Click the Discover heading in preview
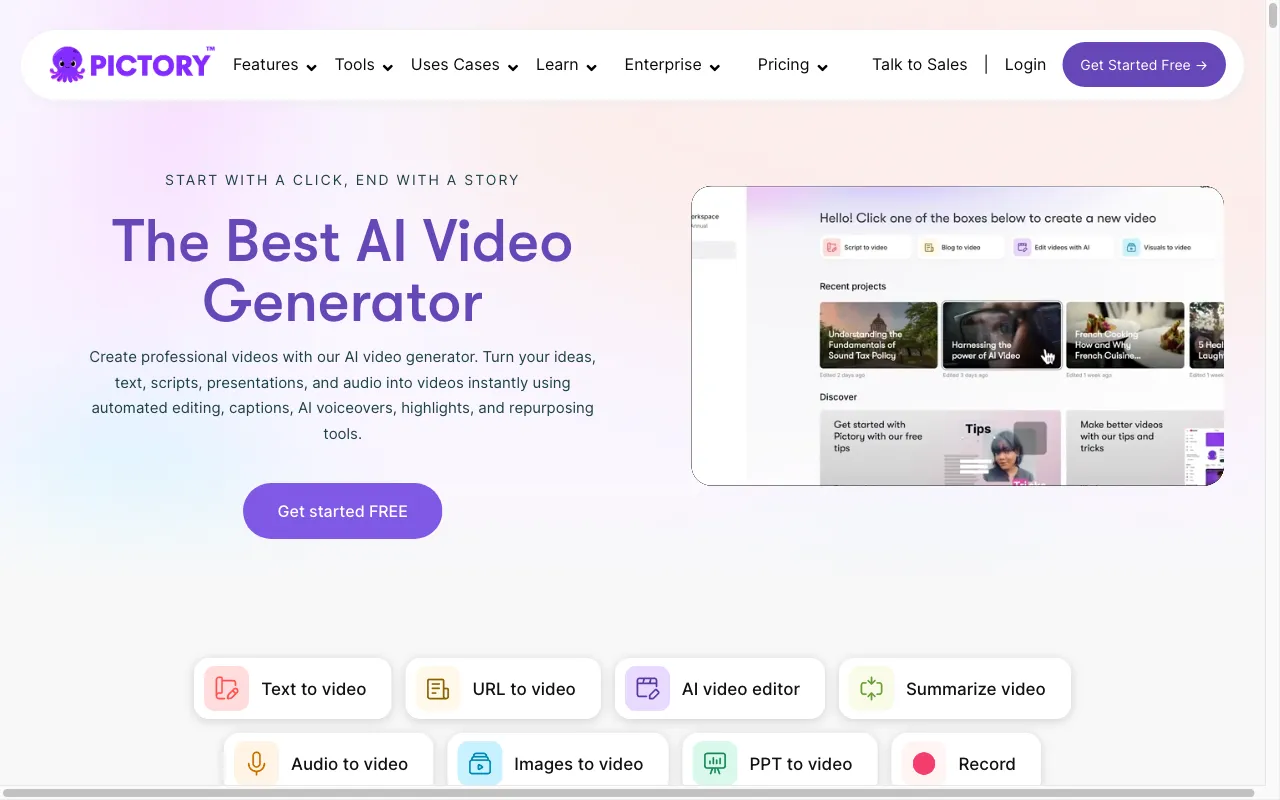This screenshot has height=800, width=1280. click(838, 397)
